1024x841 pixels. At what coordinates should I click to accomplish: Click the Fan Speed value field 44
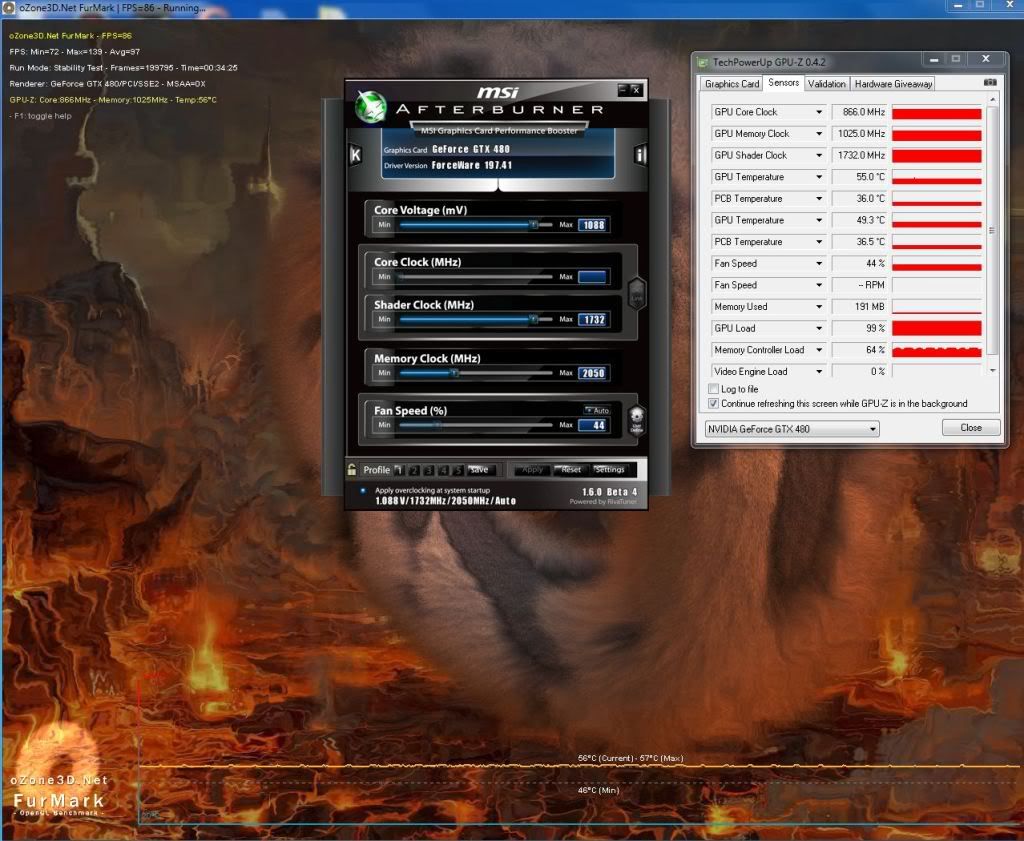click(594, 425)
